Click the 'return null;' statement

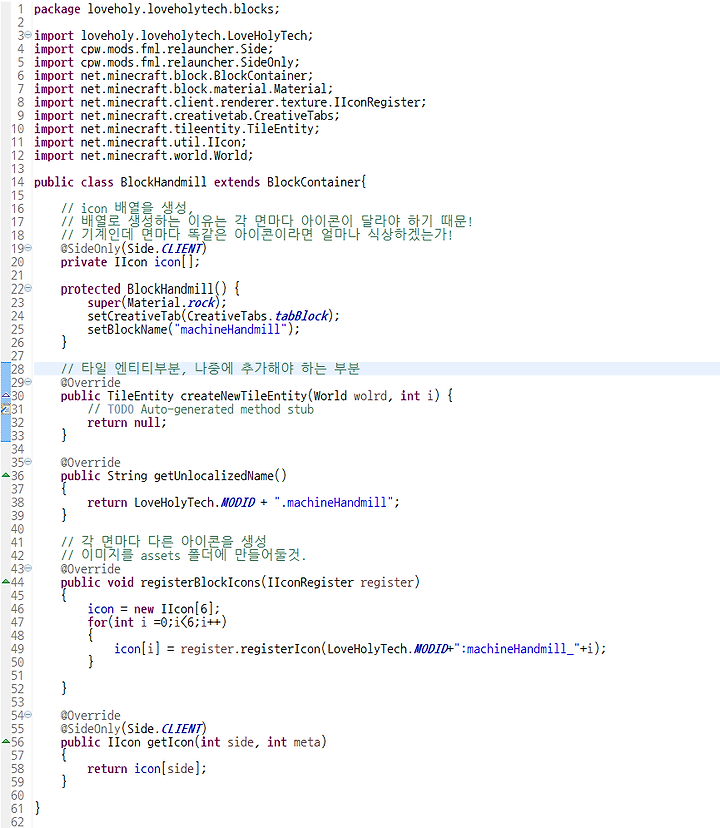click(x=127, y=422)
